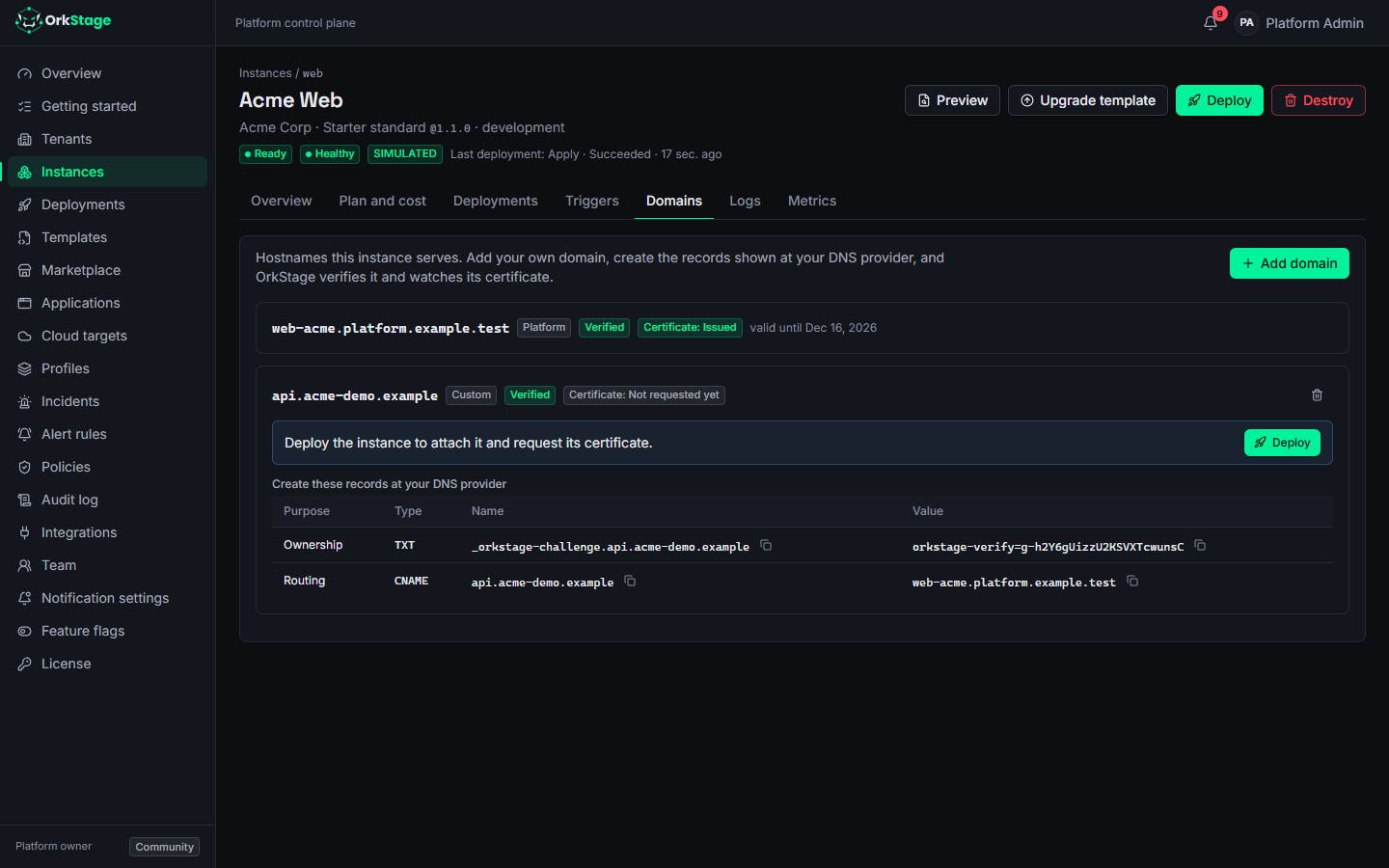This screenshot has height=868, width=1389.
Task: Open Applications in the sidebar
Action: coord(107,303)
